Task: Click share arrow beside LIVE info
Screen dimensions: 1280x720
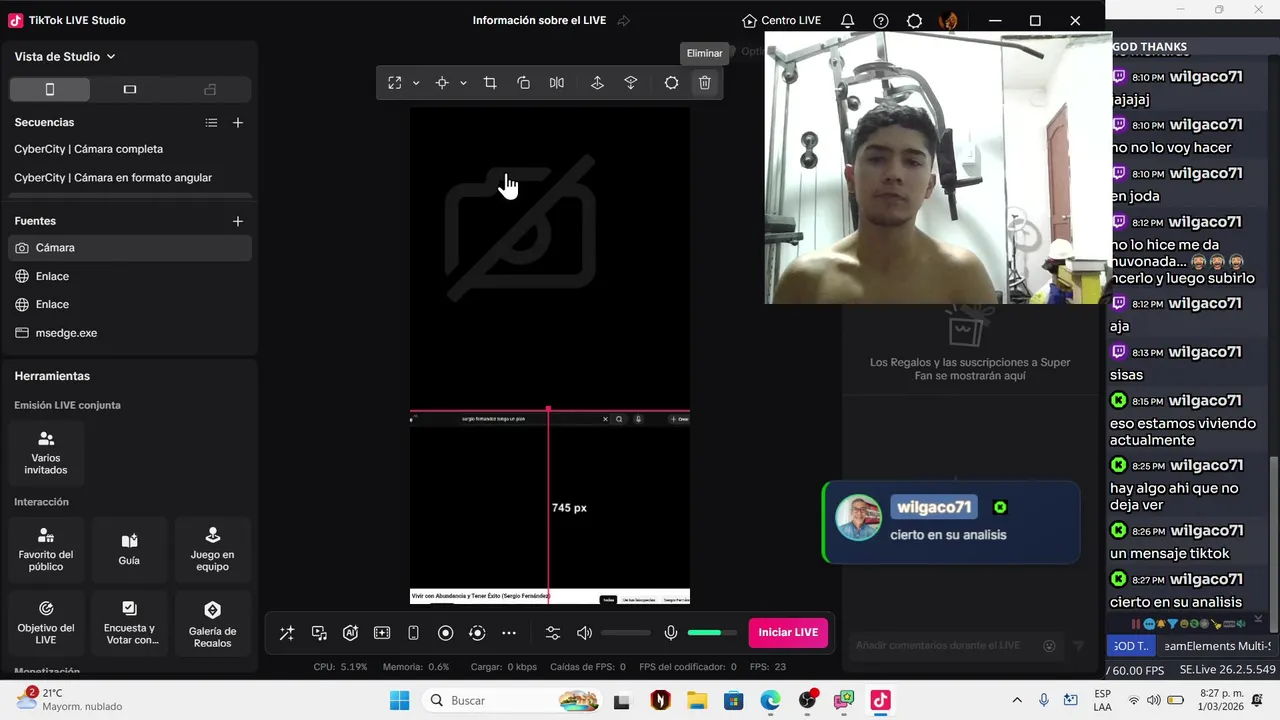Action: [624, 20]
